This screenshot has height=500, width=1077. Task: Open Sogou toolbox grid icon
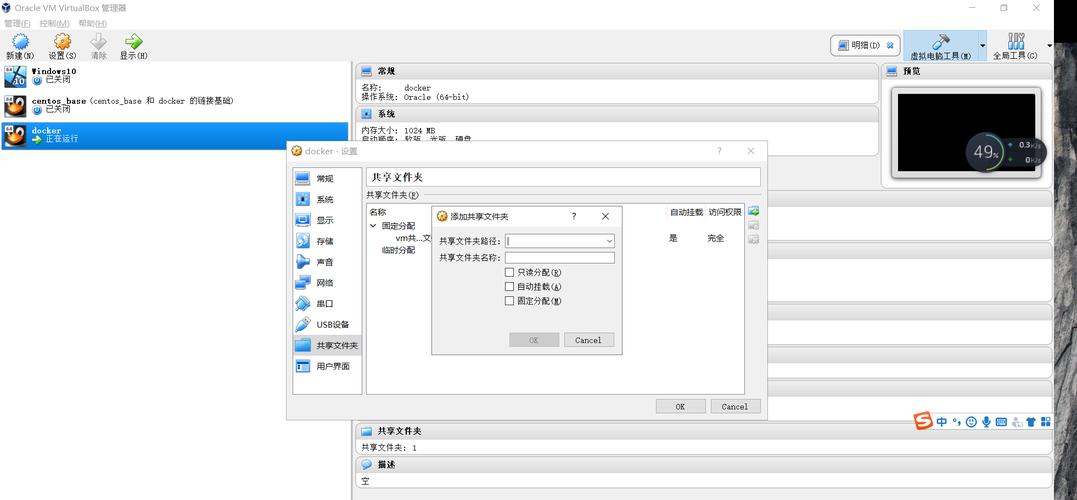click(x=1046, y=422)
